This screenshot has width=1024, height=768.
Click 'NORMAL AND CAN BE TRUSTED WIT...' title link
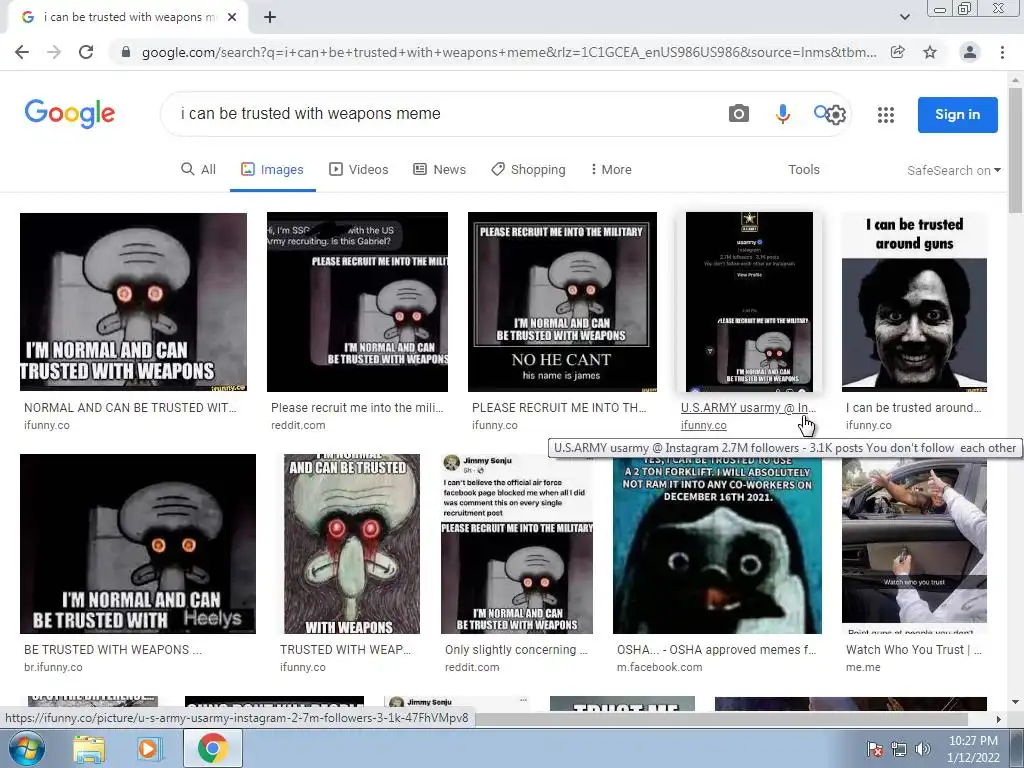(130, 408)
